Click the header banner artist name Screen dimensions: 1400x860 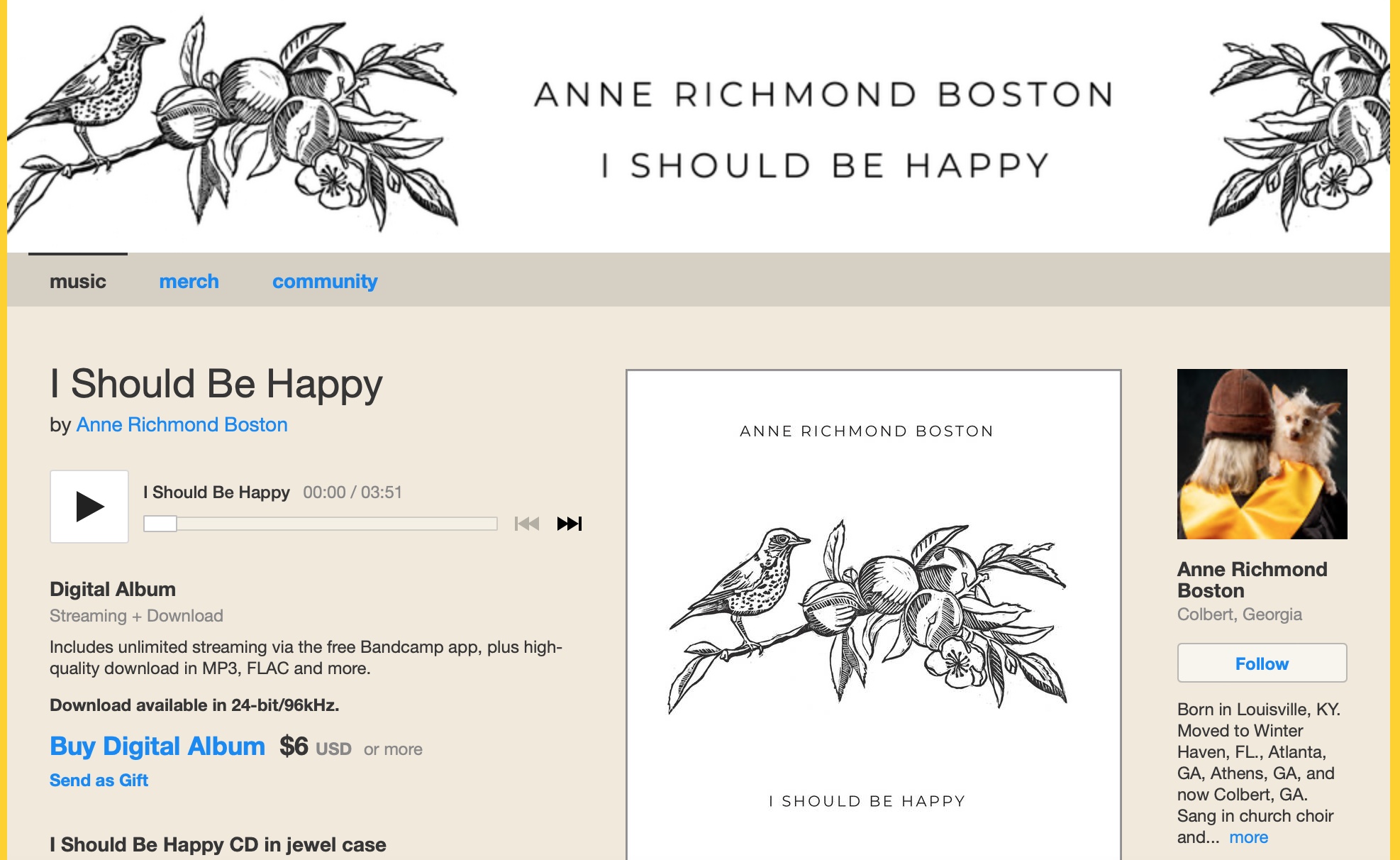pos(823,95)
